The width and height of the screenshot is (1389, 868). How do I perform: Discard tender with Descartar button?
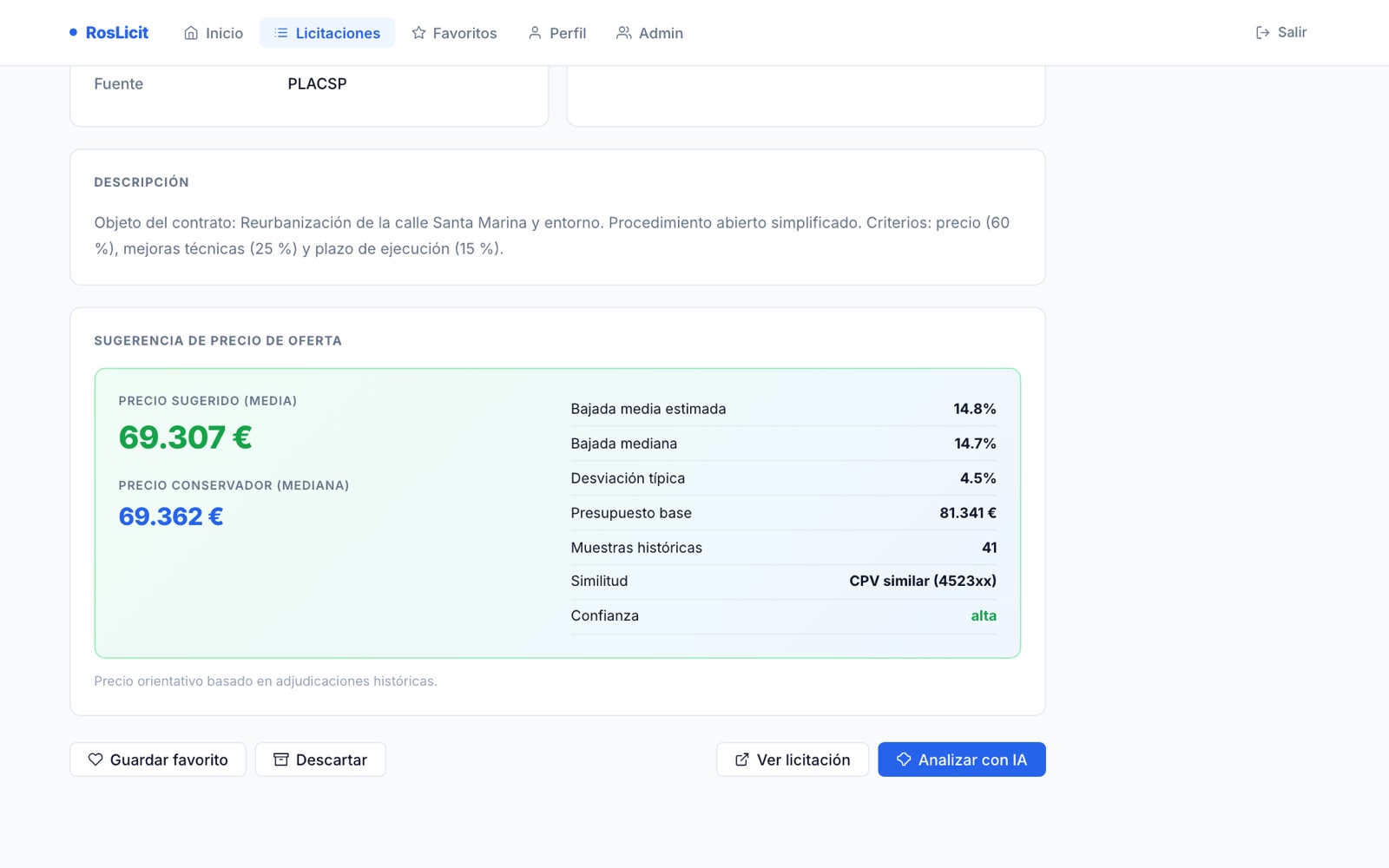320,759
